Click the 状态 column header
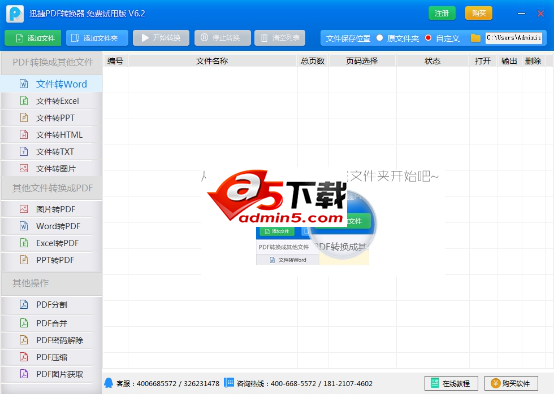 [433, 61]
